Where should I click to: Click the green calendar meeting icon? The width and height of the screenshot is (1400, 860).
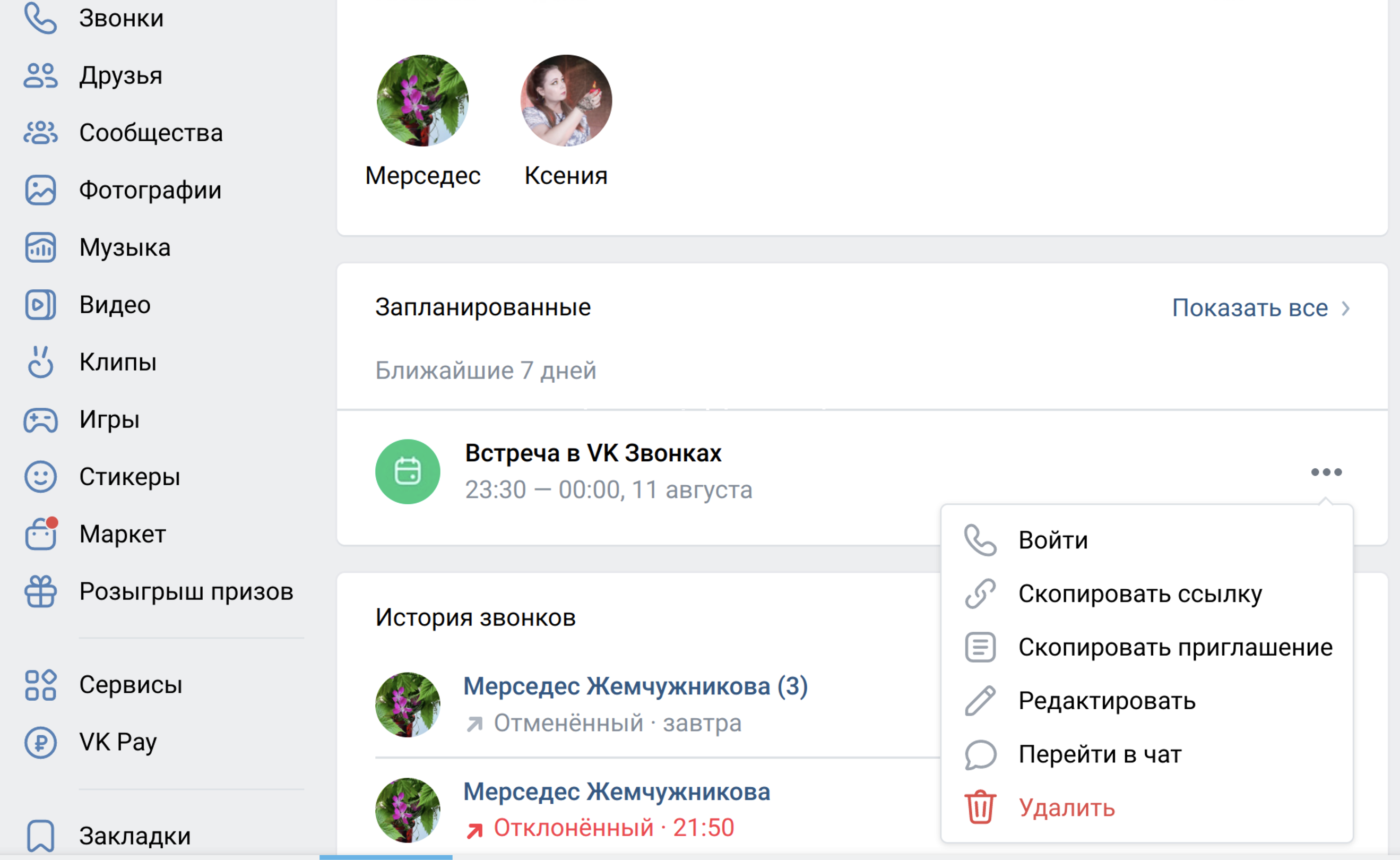tap(407, 471)
